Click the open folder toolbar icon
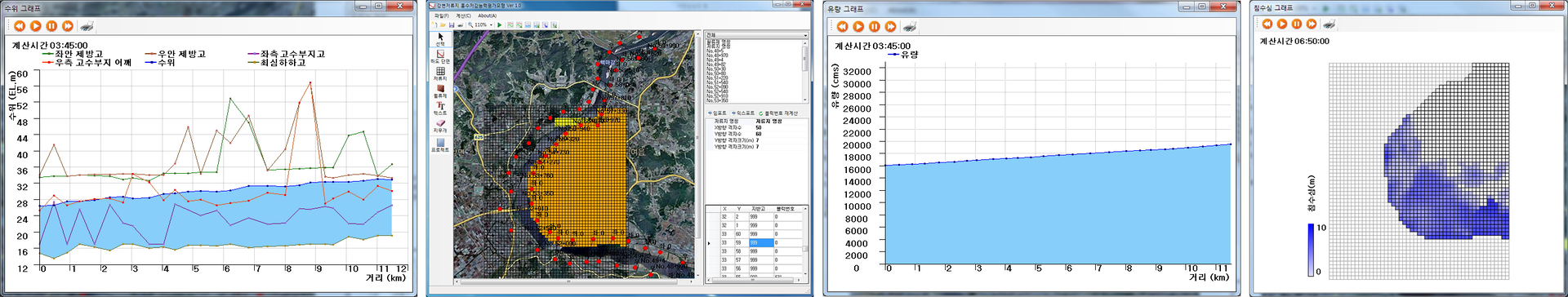The image size is (1568, 297). coord(443,24)
